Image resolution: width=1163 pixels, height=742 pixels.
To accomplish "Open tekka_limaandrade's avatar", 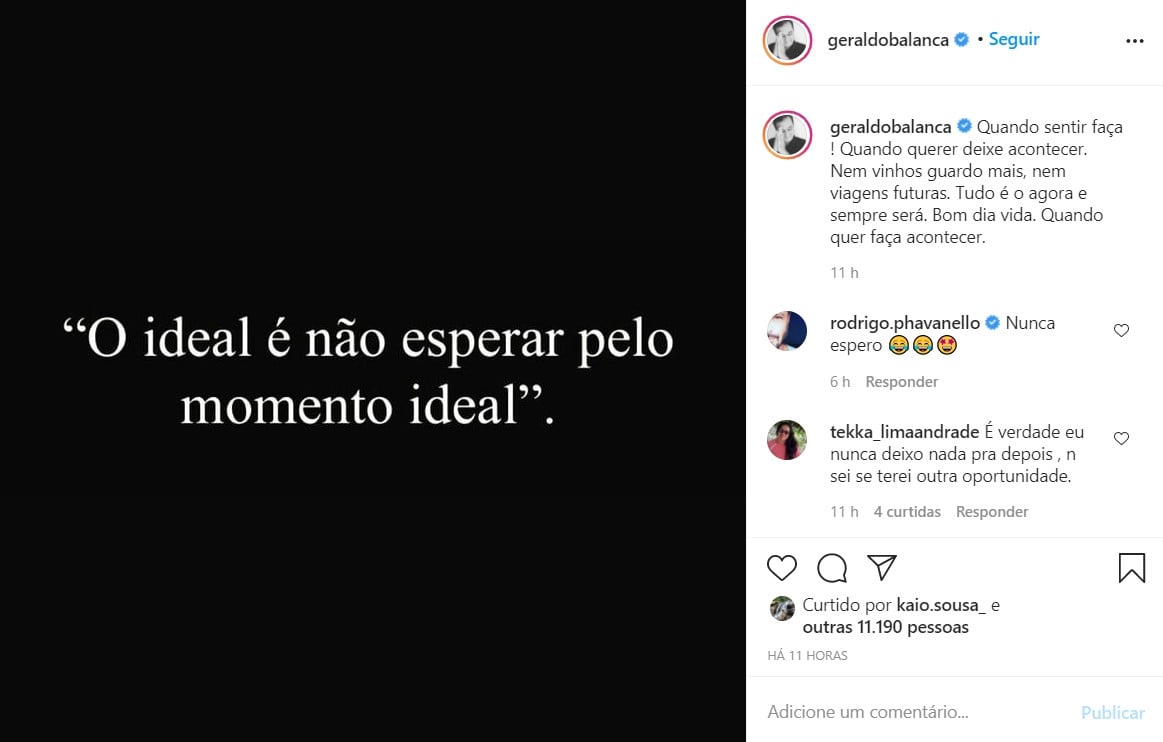I will pos(787,440).
